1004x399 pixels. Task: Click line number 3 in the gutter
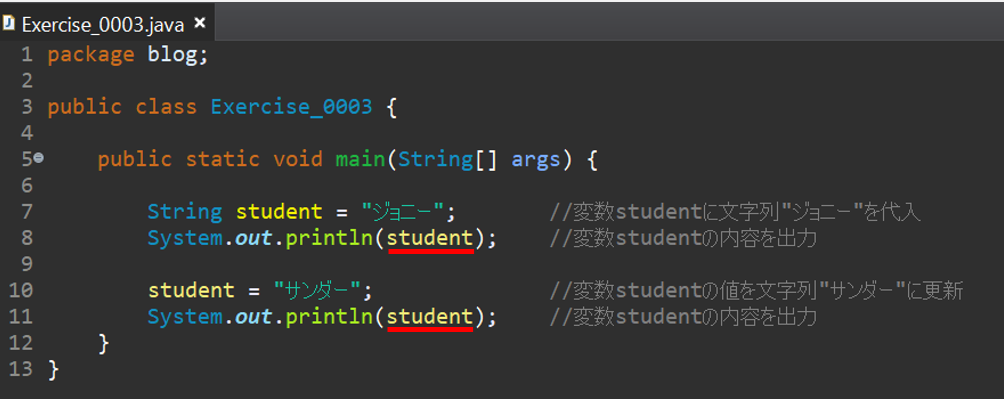pyautogui.click(x=26, y=107)
